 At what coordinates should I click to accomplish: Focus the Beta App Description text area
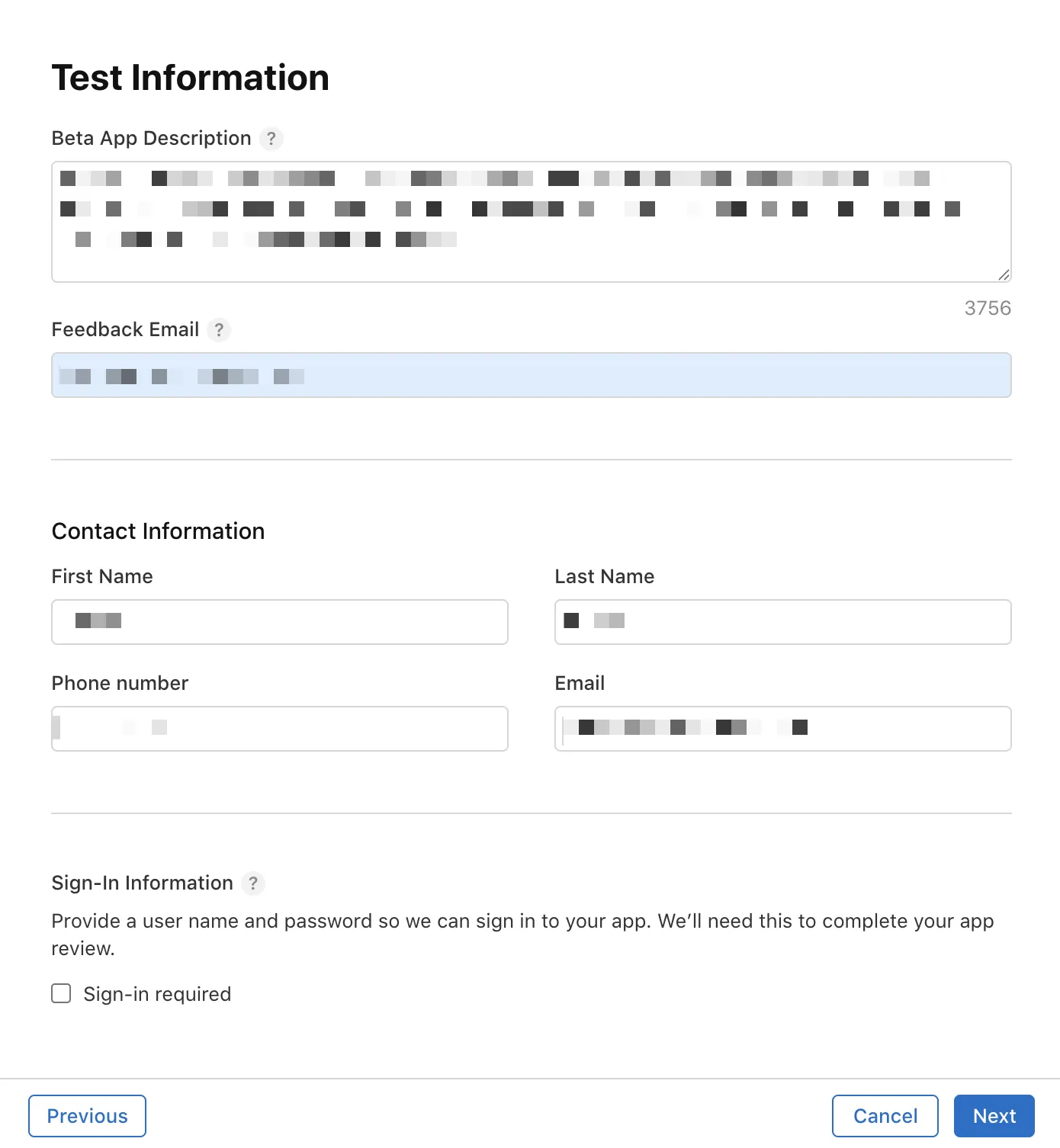(x=532, y=222)
